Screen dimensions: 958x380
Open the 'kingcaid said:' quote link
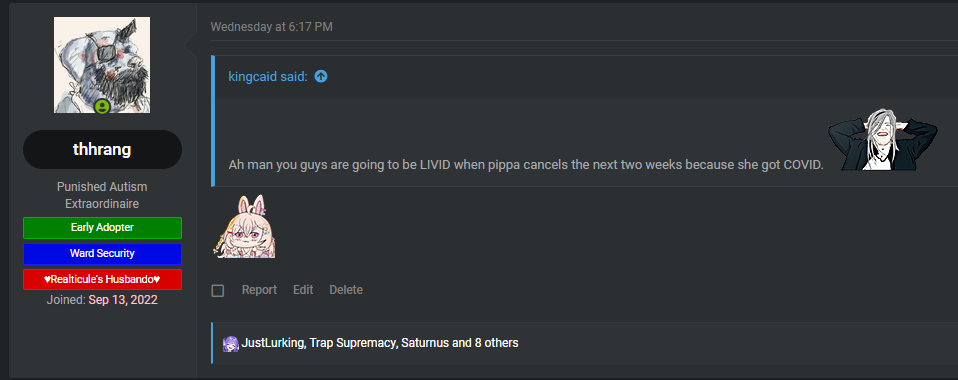[x=268, y=76]
